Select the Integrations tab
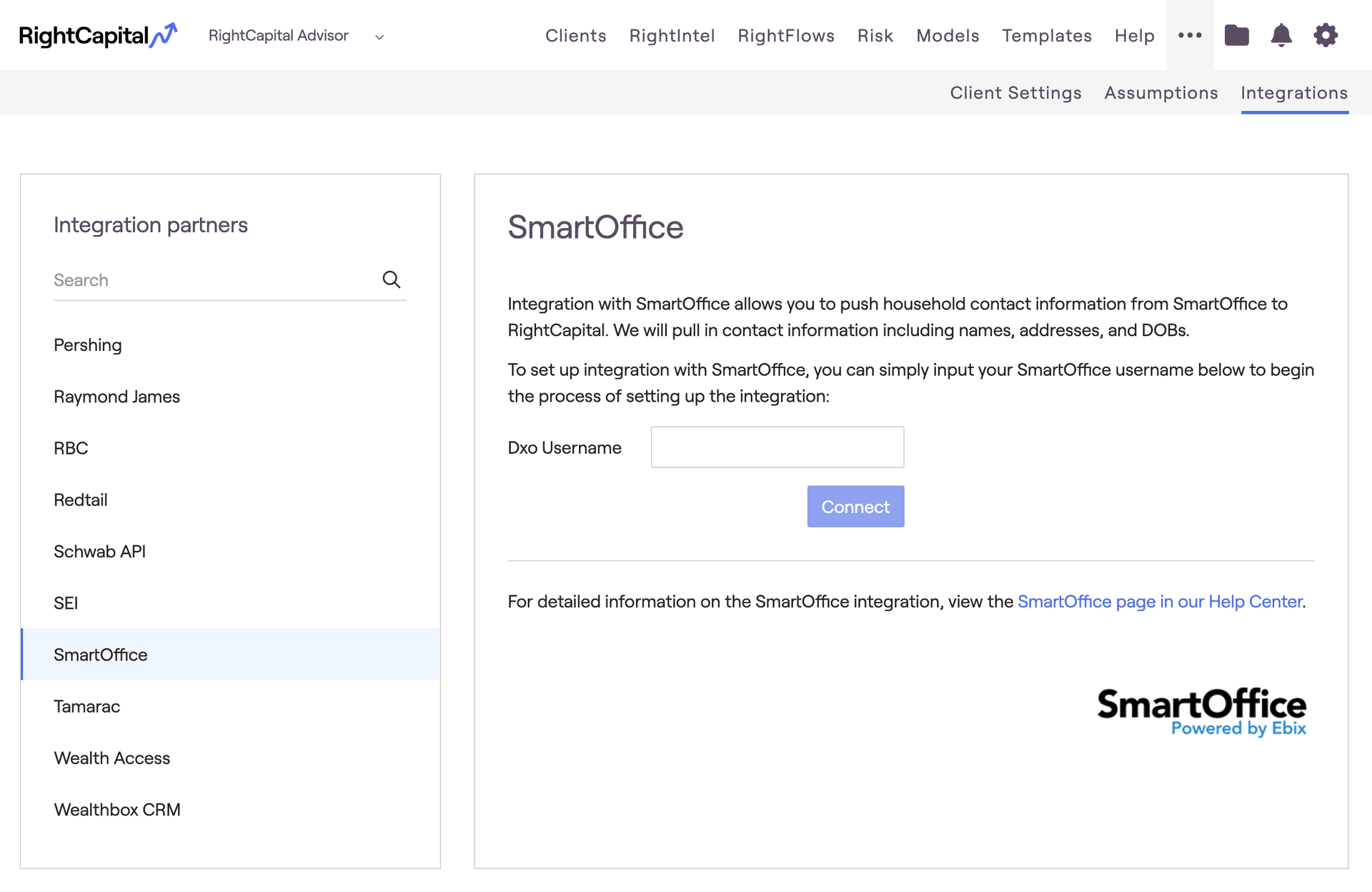This screenshot has width=1372, height=892. coord(1294,93)
